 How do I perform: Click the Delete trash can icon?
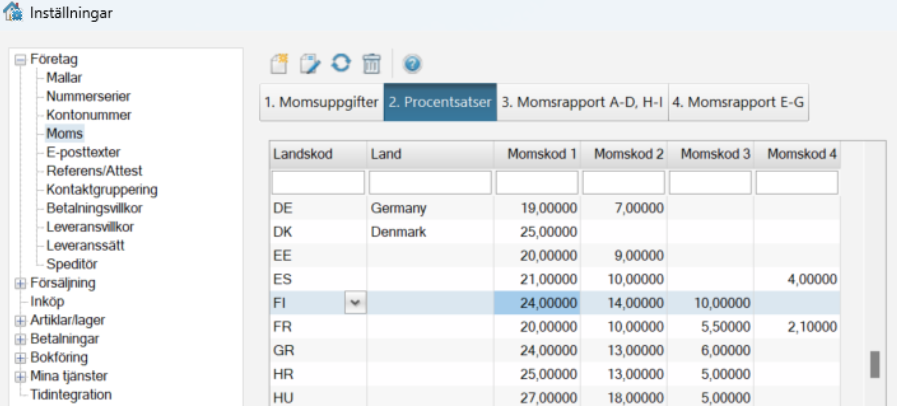point(372,63)
